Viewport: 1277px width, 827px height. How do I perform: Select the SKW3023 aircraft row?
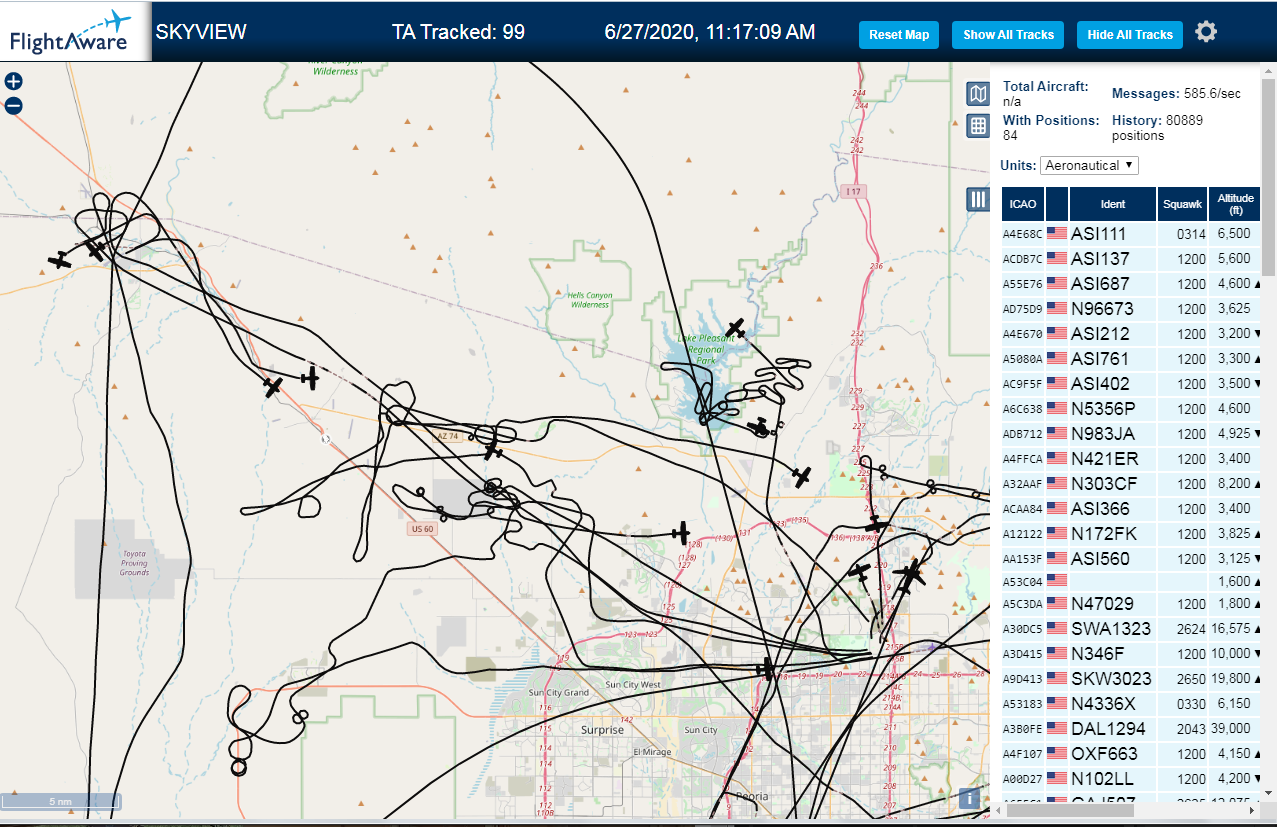tap(1132, 679)
